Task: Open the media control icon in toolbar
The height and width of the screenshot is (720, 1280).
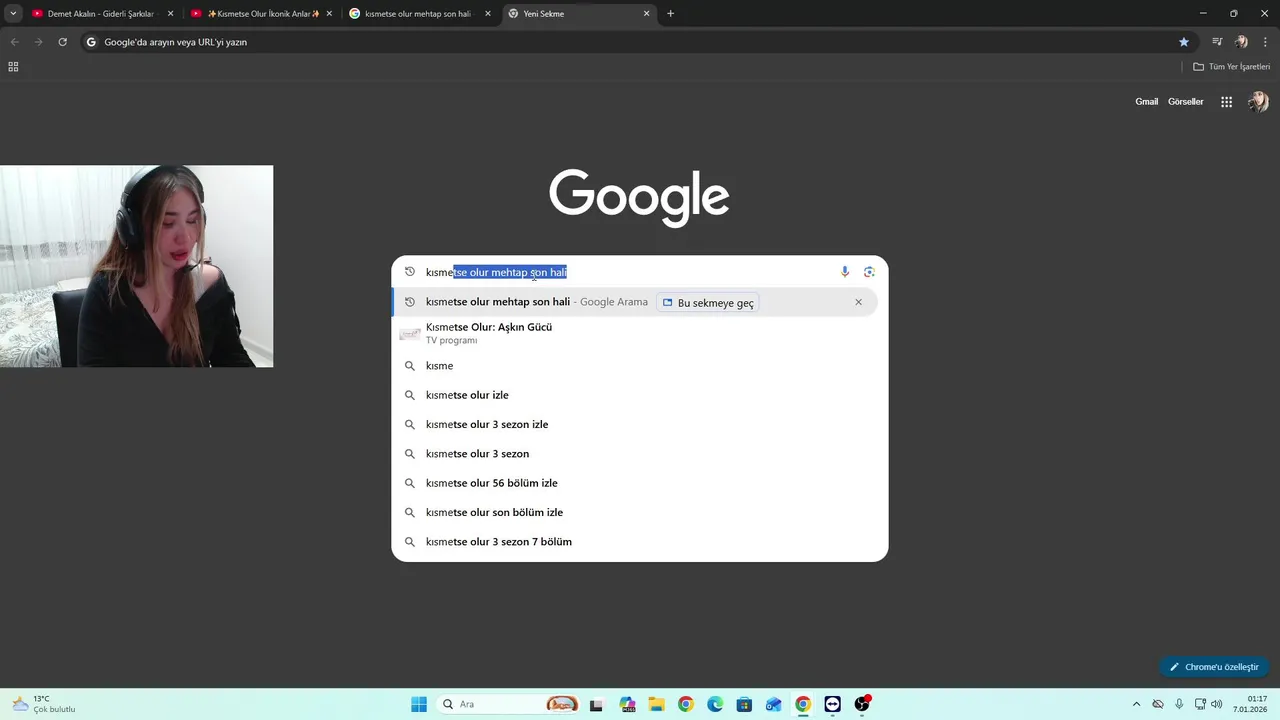Action: point(1217,42)
